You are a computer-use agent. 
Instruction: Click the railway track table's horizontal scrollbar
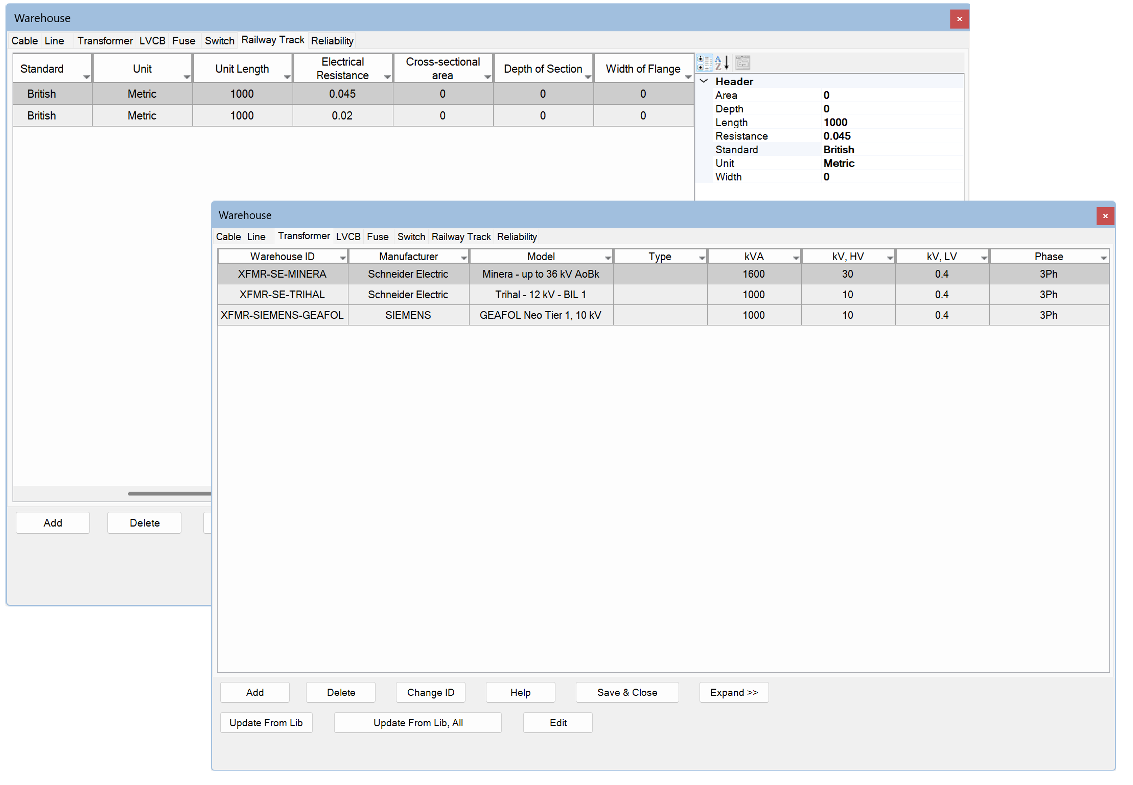click(x=168, y=493)
